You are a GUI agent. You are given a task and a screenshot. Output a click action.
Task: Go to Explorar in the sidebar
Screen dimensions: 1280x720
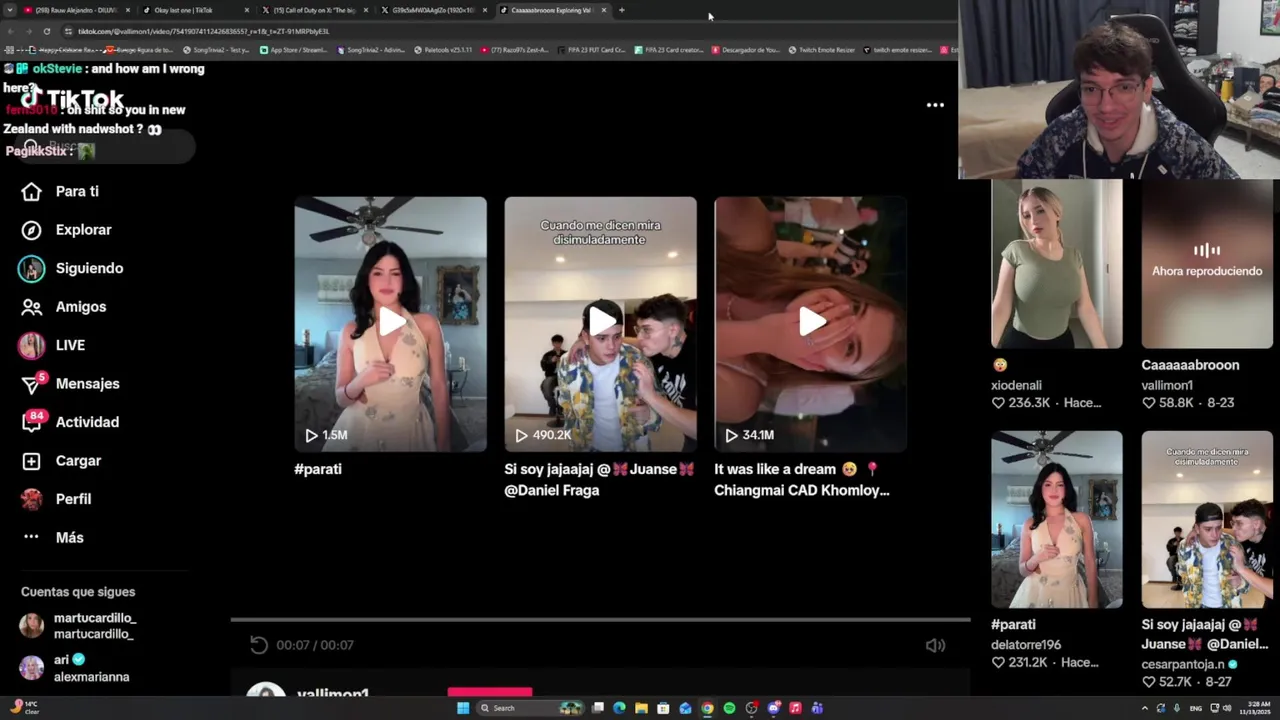pos(67,230)
